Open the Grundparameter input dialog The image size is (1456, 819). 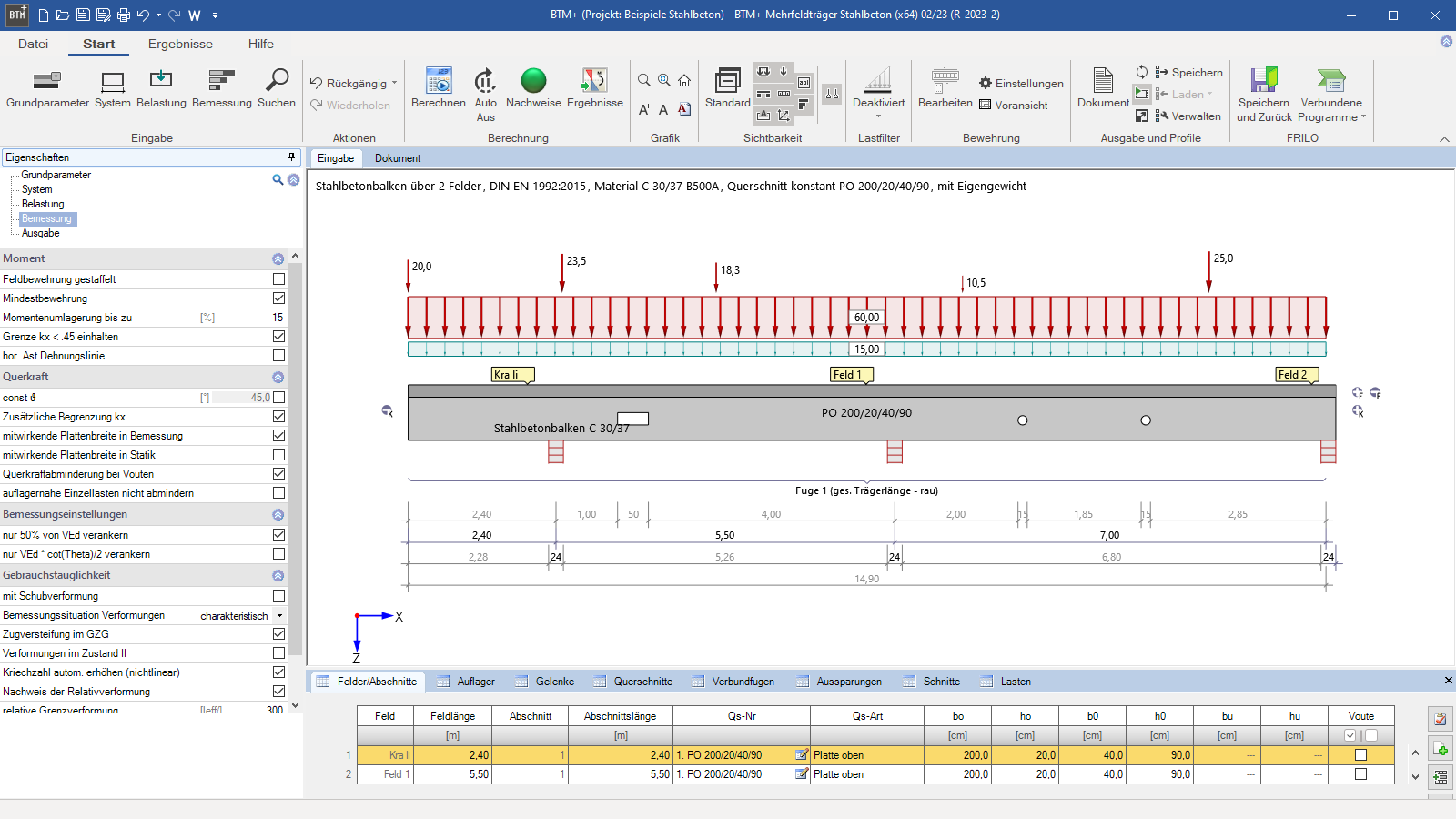(x=47, y=88)
